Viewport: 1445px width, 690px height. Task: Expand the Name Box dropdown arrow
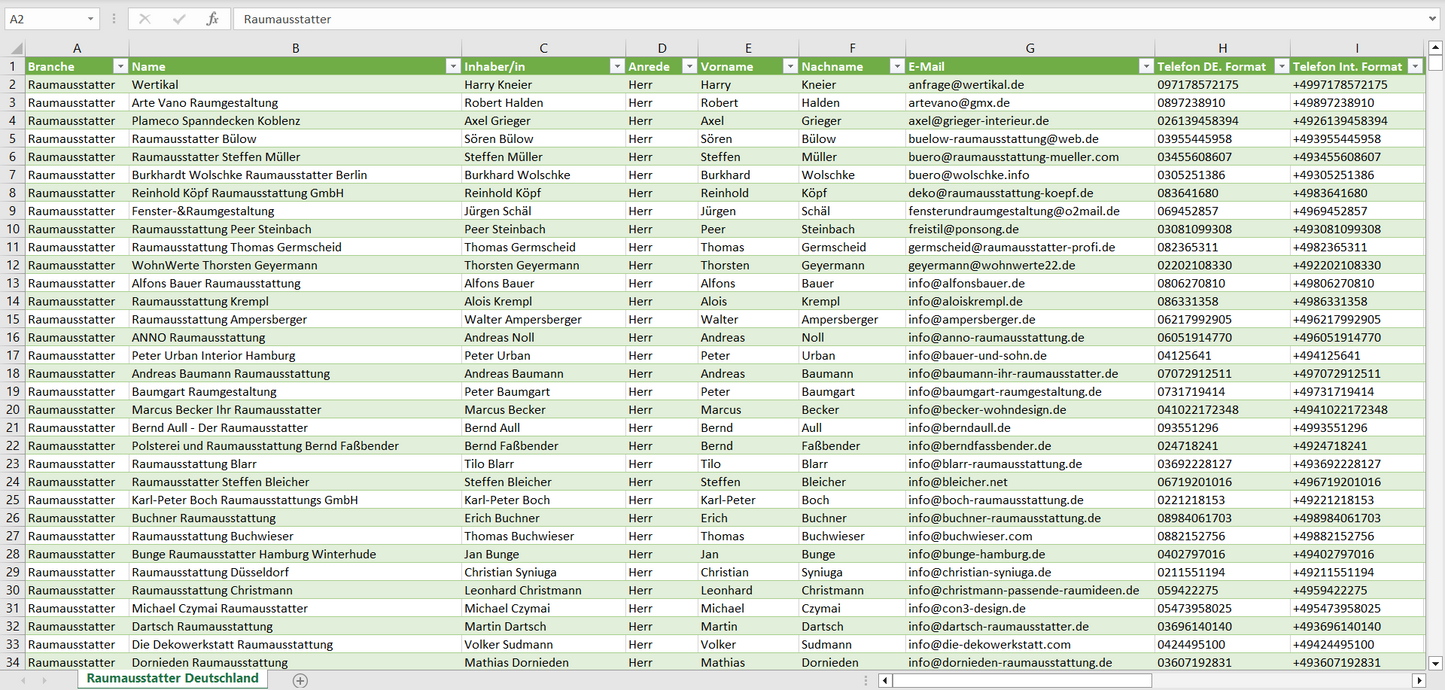90,19
